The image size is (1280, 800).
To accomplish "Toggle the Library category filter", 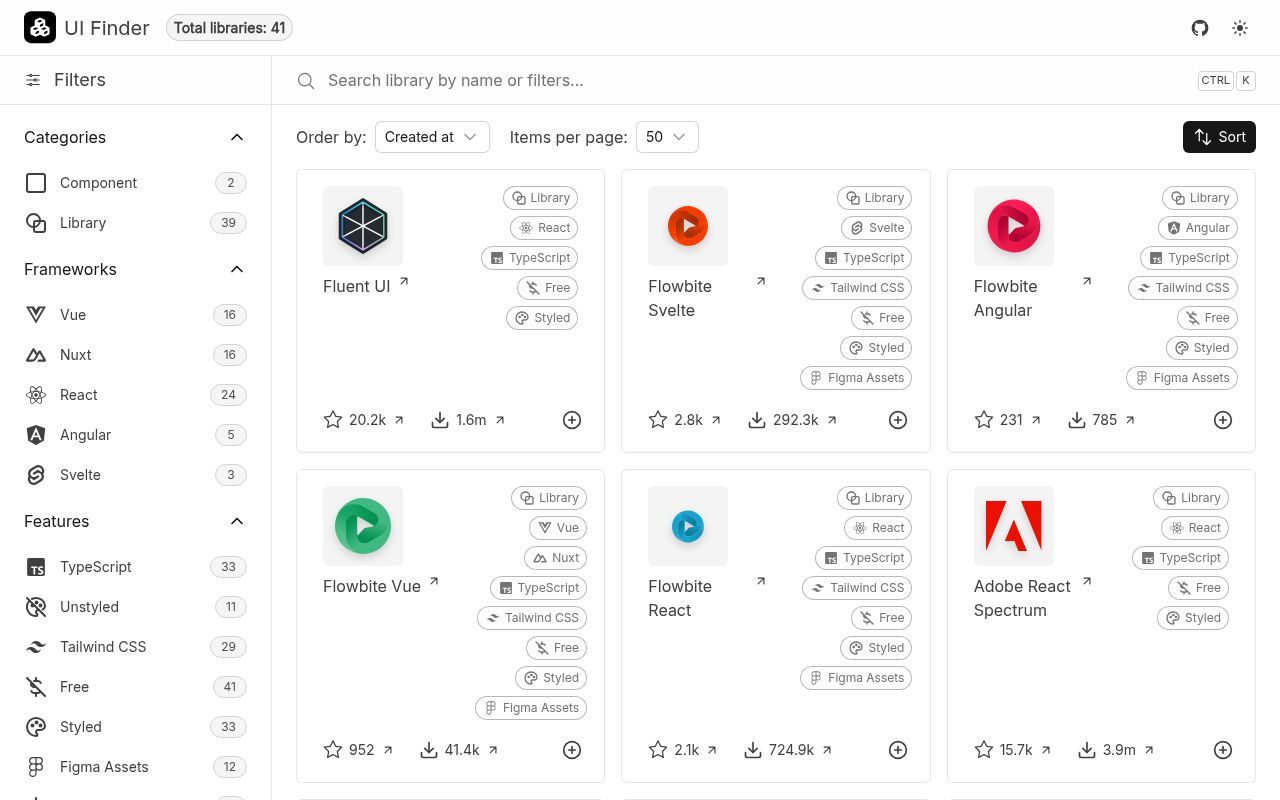I will click(x=135, y=223).
